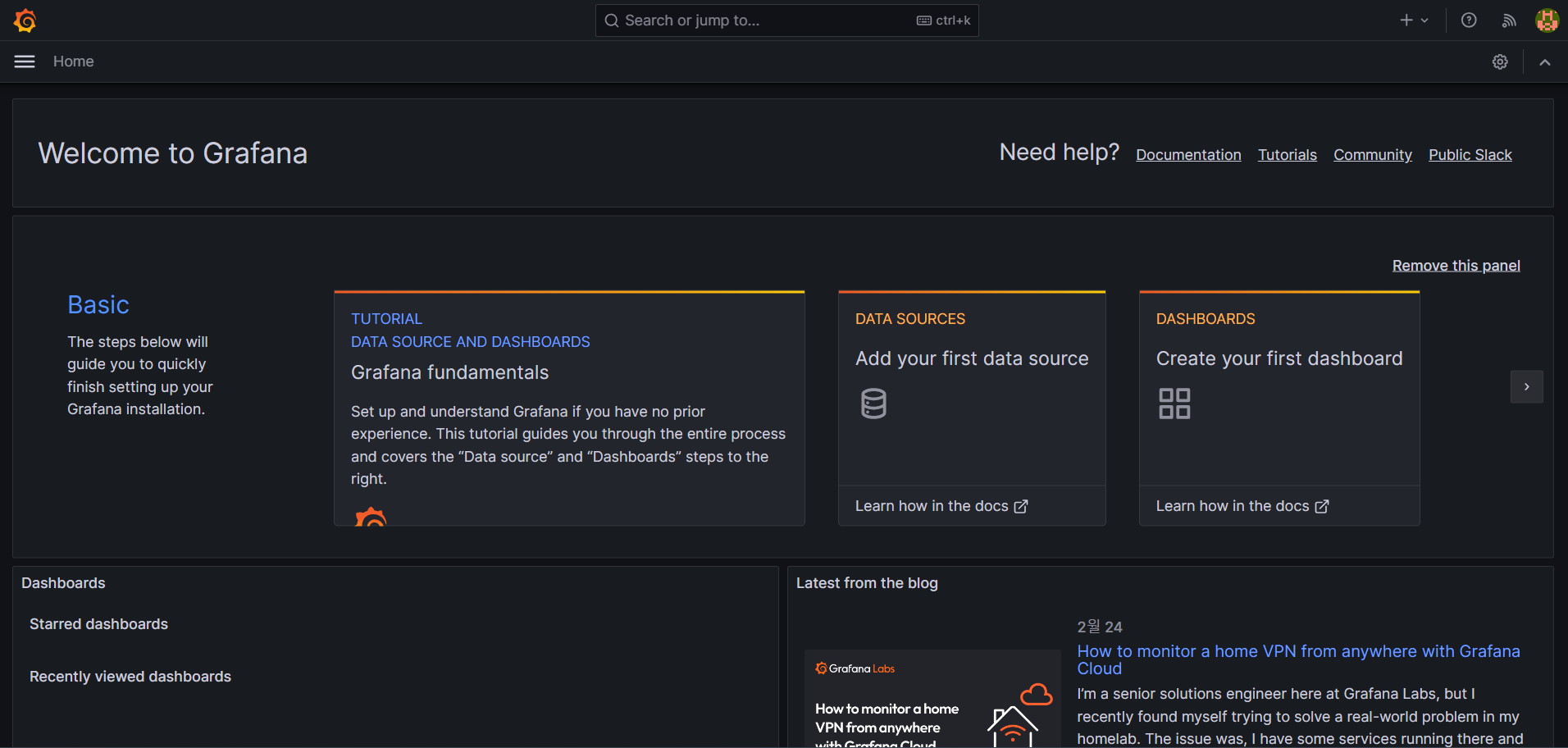Click external link icon on dashboards card

[x=1322, y=507]
